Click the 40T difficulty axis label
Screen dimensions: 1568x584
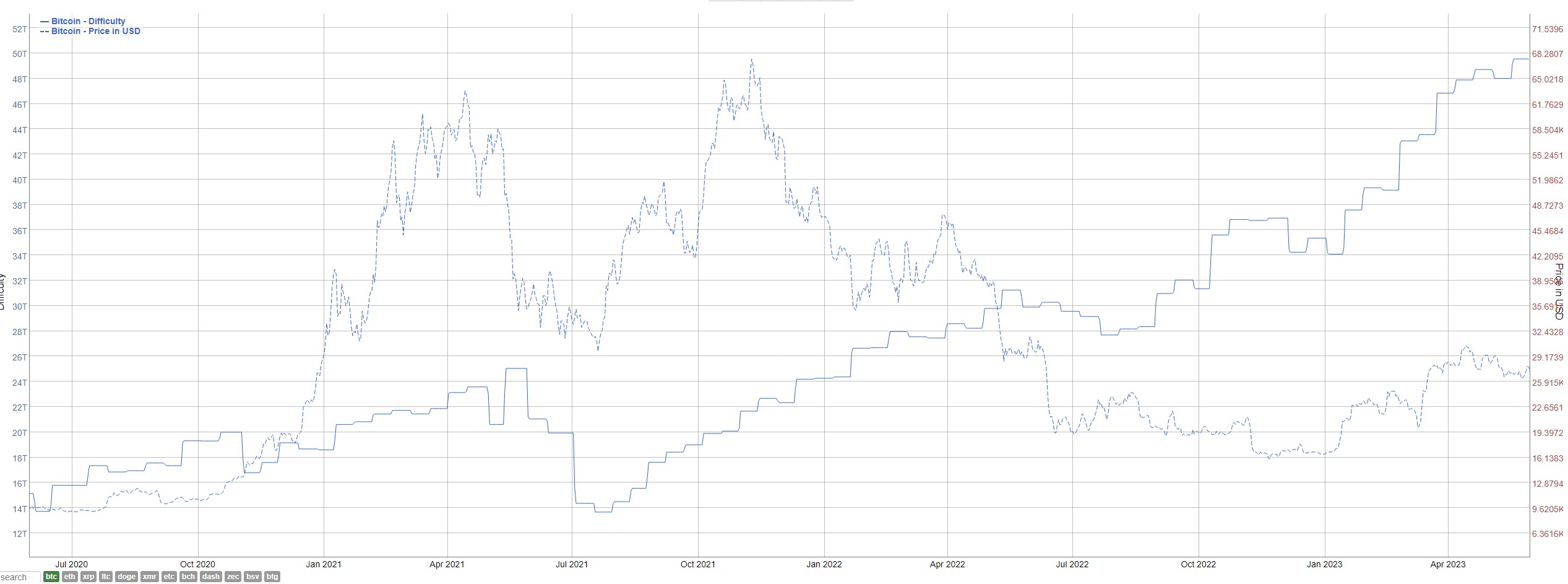click(x=20, y=180)
